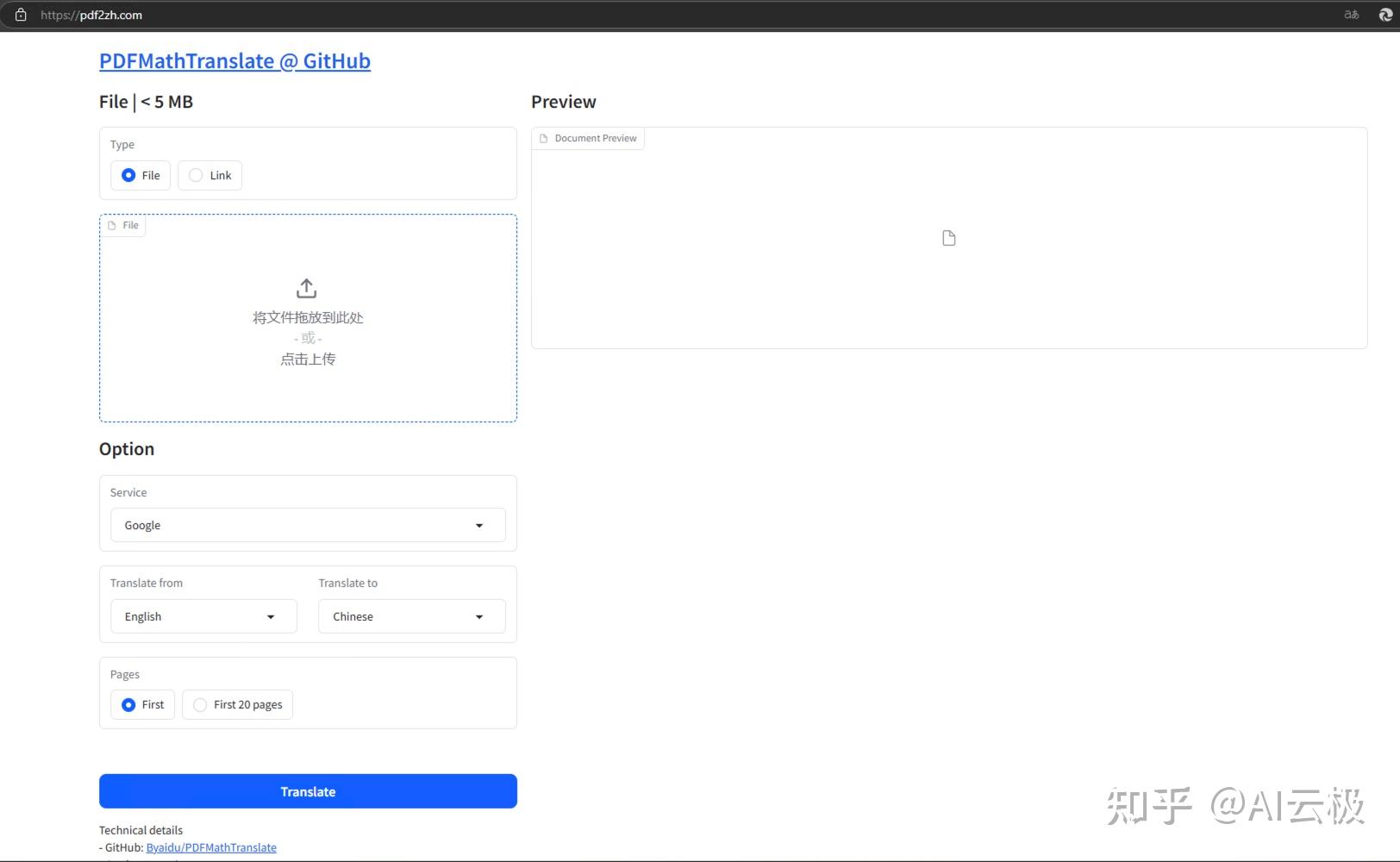This screenshot has width=1400, height=862.
Task: Open the Service dropdown showing Google
Action: (x=307, y=525)
